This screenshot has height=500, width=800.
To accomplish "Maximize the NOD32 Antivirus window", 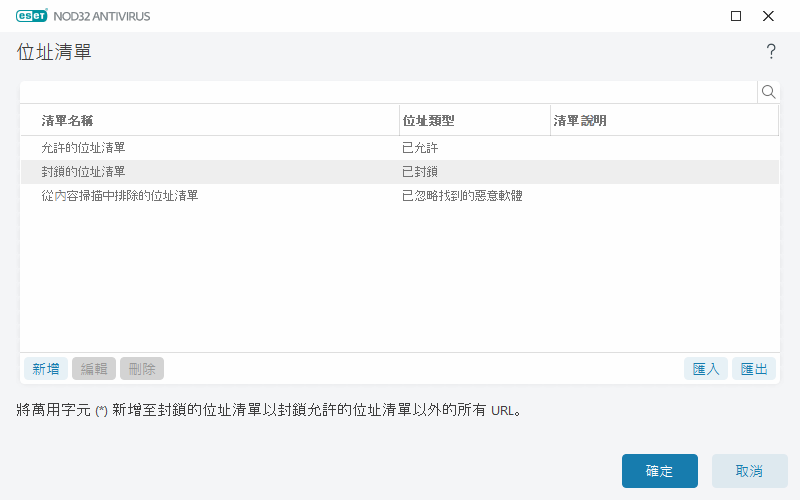I will coord(736,16).
